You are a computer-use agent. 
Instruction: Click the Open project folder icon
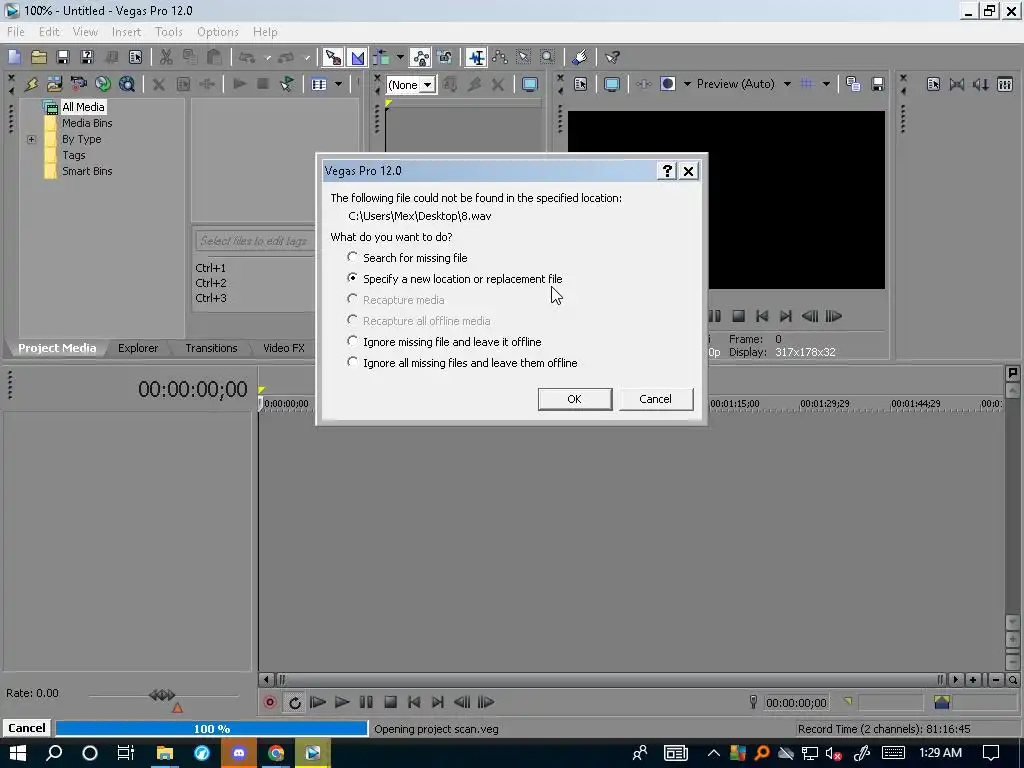coord(39,57)
